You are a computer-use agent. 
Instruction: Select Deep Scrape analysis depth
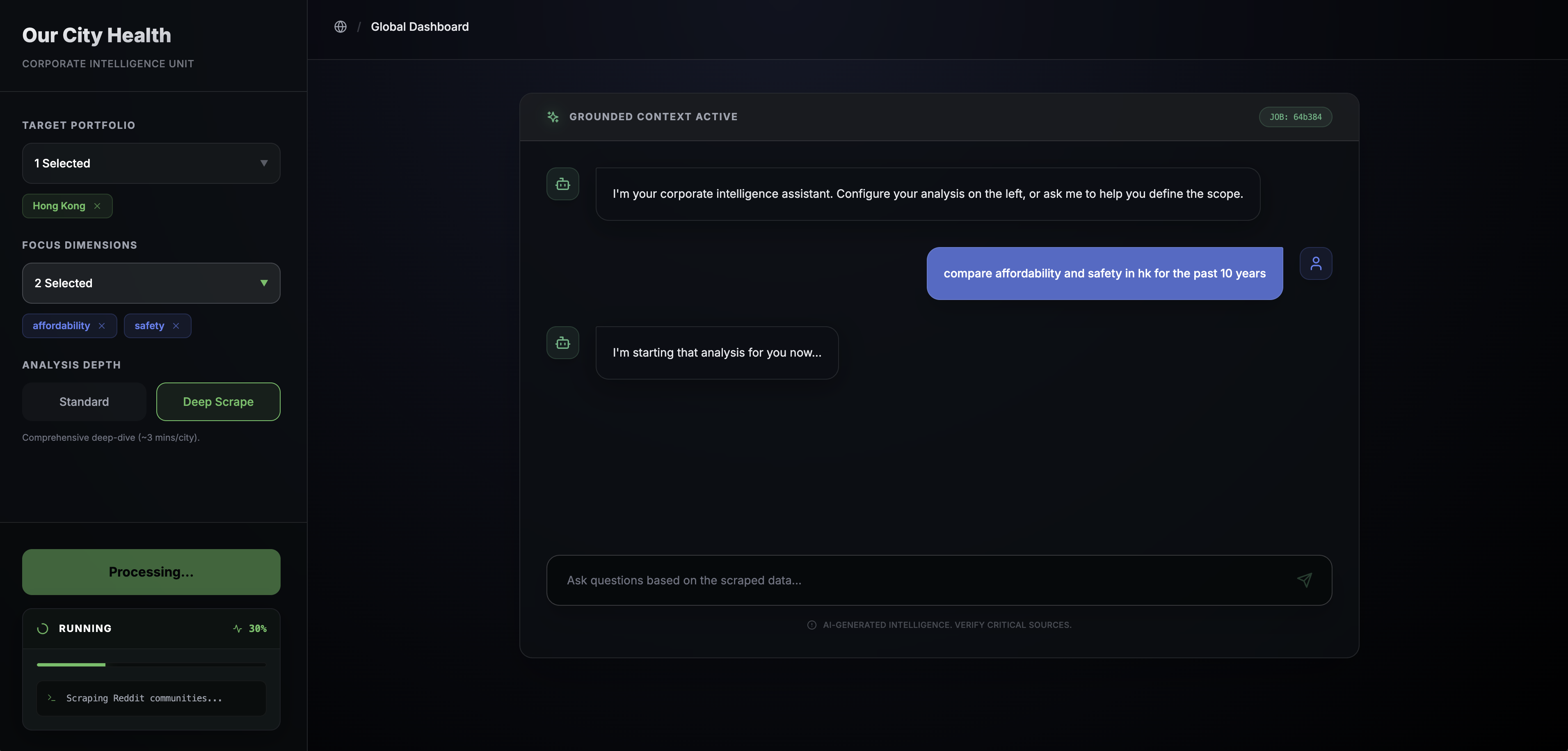(x=218, y=401)
